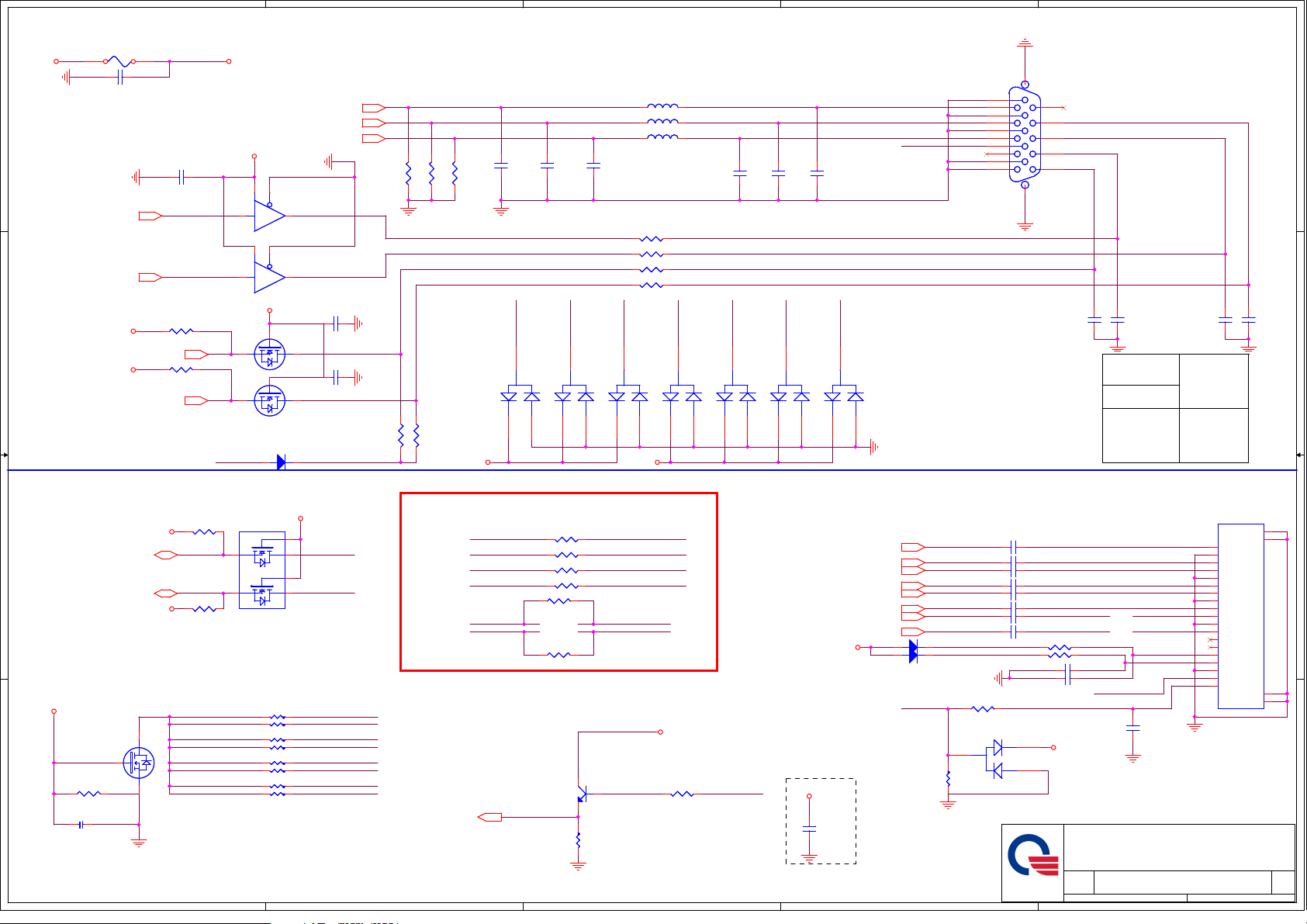Image resolution: width=1307 pixels, height=924 pixels.
Task: Select the capacitor inside the dashed box
Action: coord(809,829)
